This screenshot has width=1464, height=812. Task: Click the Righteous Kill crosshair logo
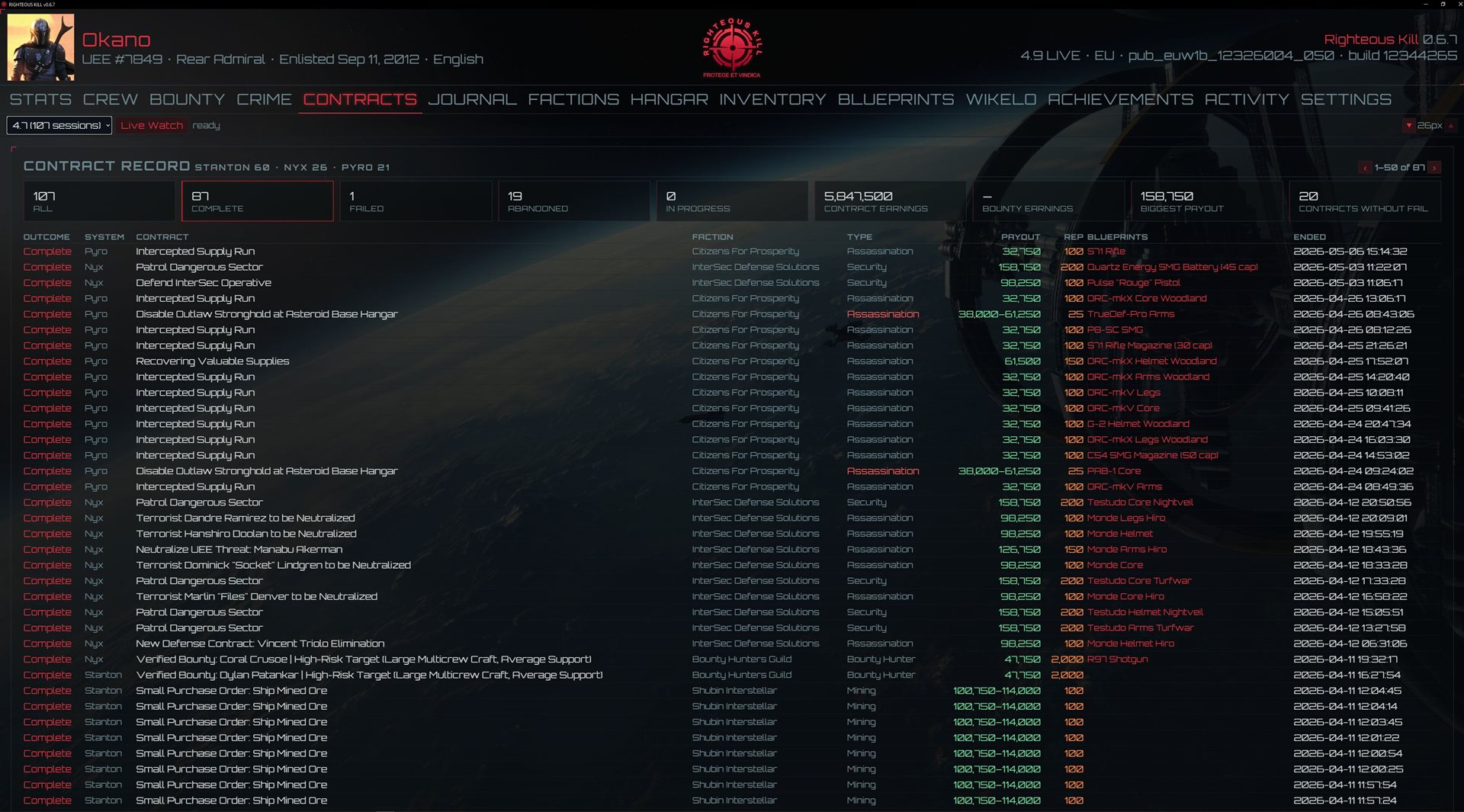(x=732, y=47)
